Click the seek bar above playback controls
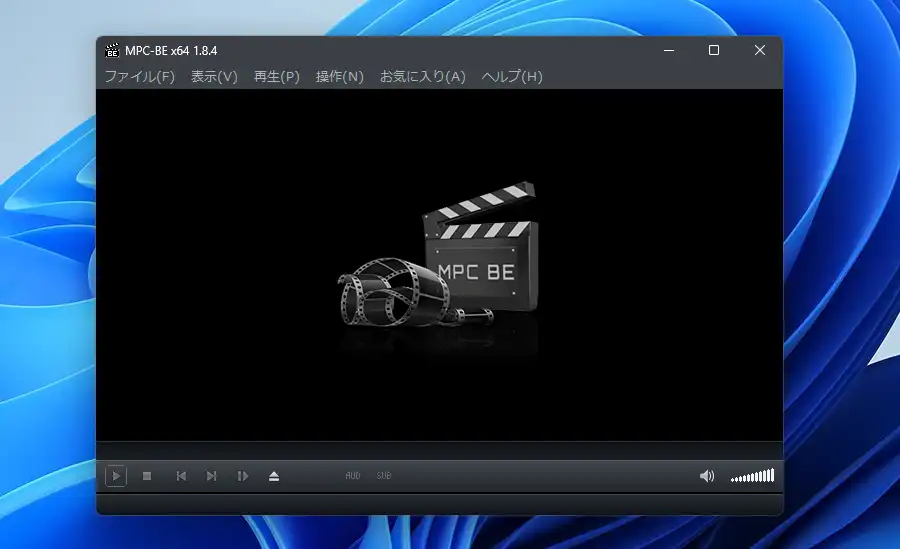The width and height of the screenshot is (900, 549). point(440,450)
